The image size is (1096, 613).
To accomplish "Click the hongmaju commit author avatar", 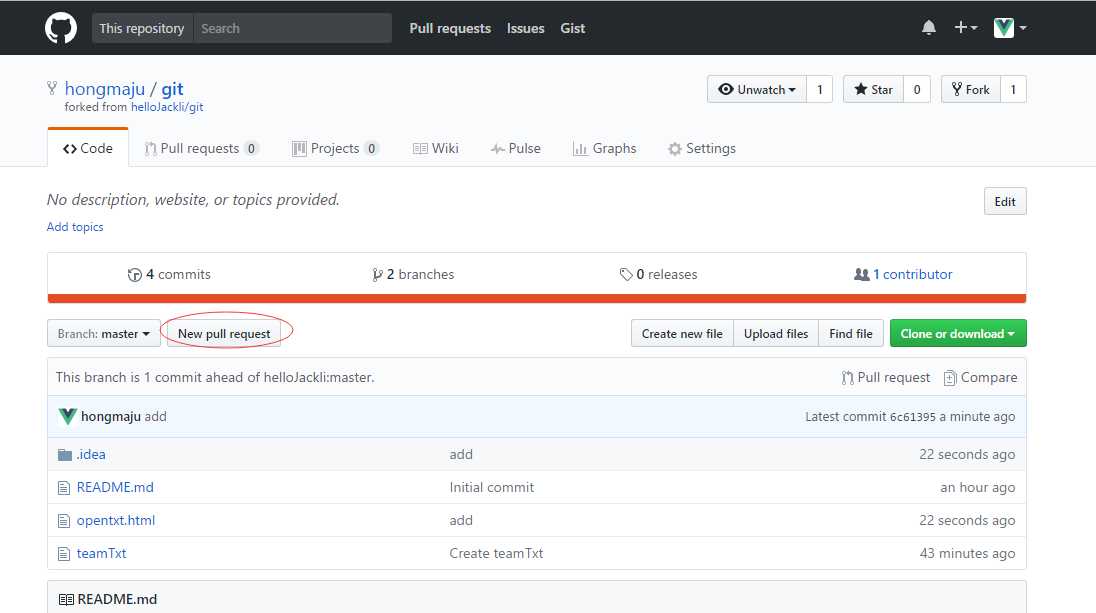I will pos(68,416).
